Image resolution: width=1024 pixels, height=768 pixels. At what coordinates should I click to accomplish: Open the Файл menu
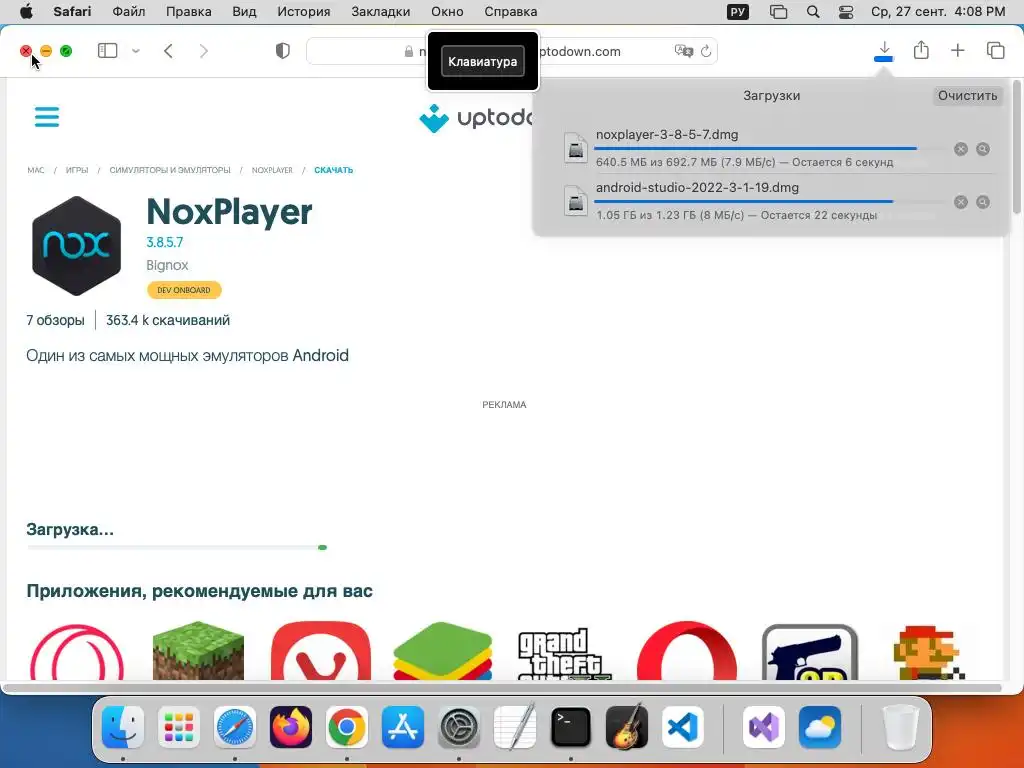[129, 12]
